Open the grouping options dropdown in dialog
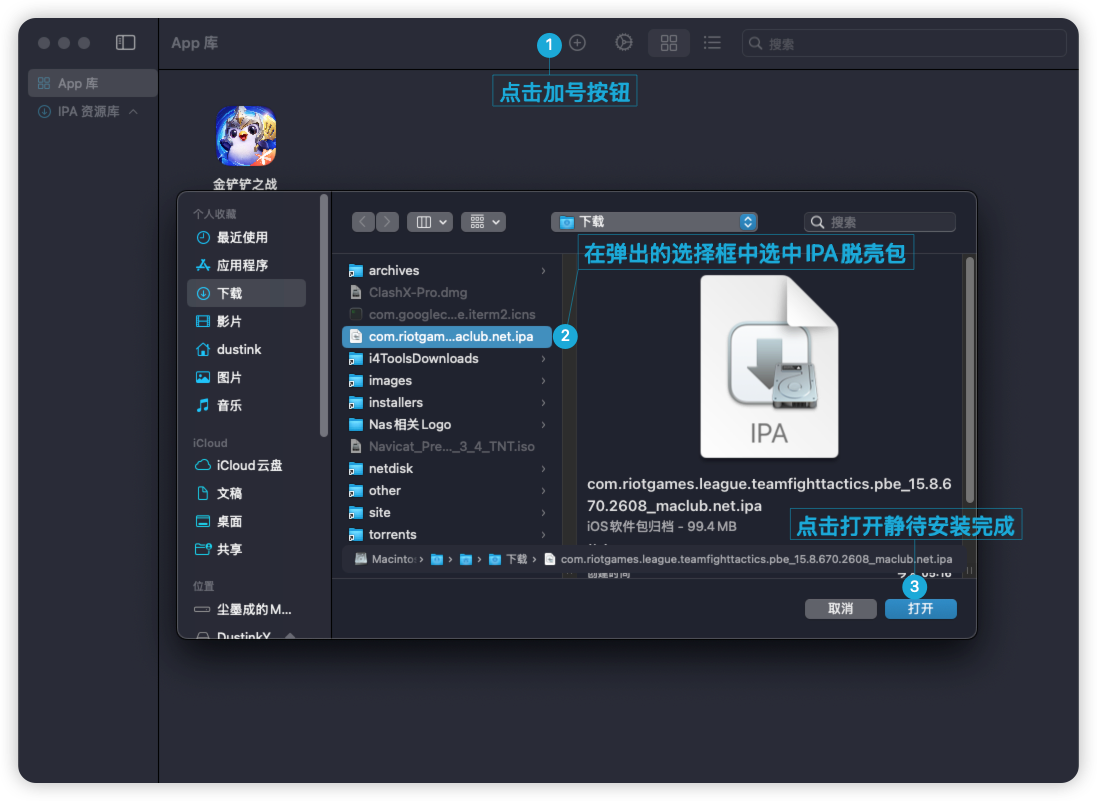 click(x=483, y=221)
